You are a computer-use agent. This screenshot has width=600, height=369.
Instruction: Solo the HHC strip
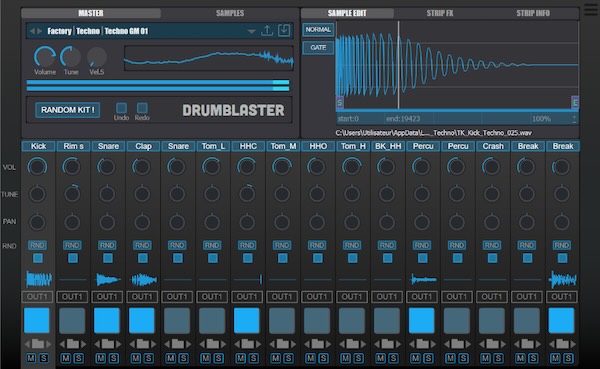click(253, 358)
